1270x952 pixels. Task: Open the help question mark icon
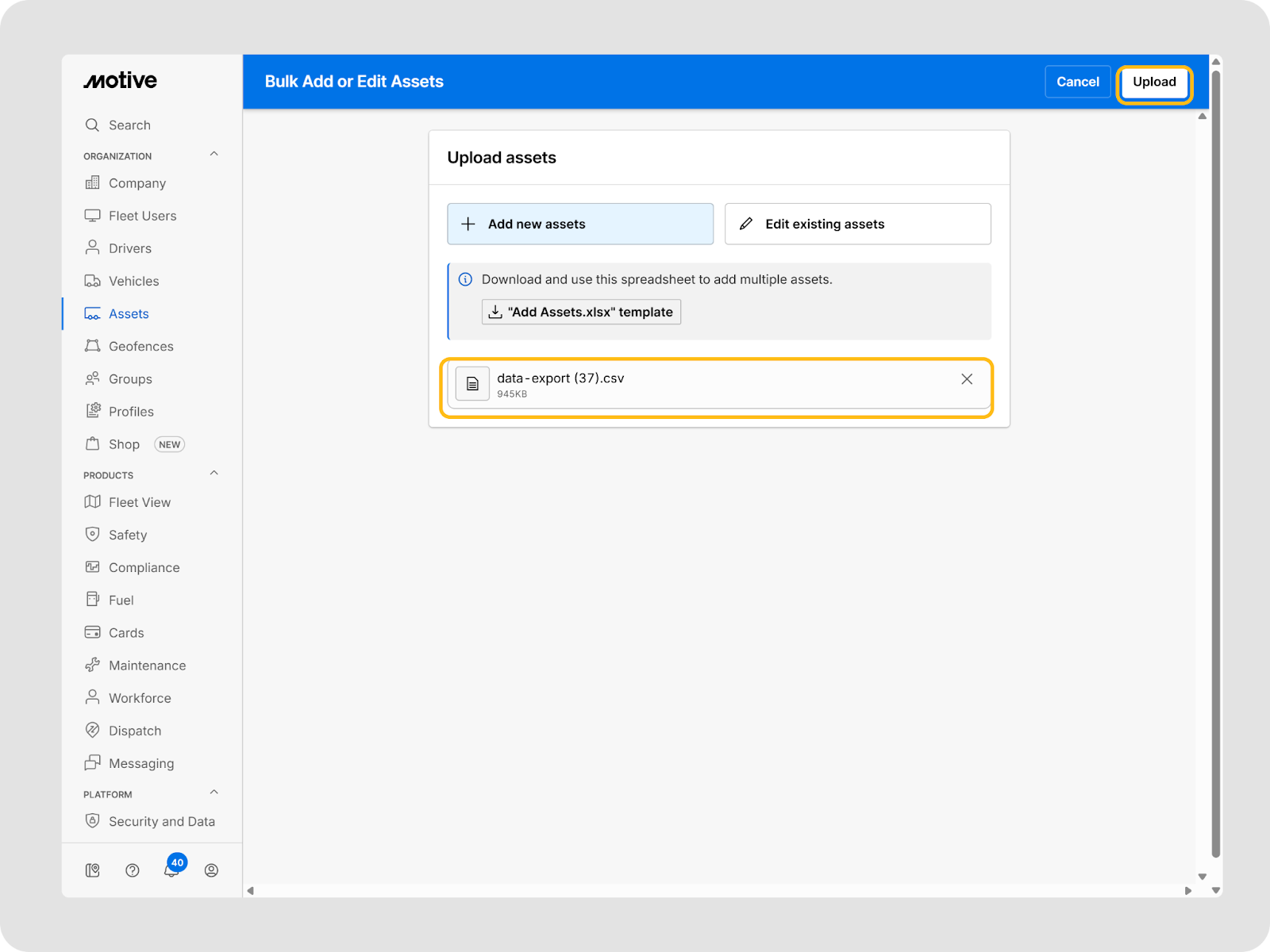click(x=133, y=870)
